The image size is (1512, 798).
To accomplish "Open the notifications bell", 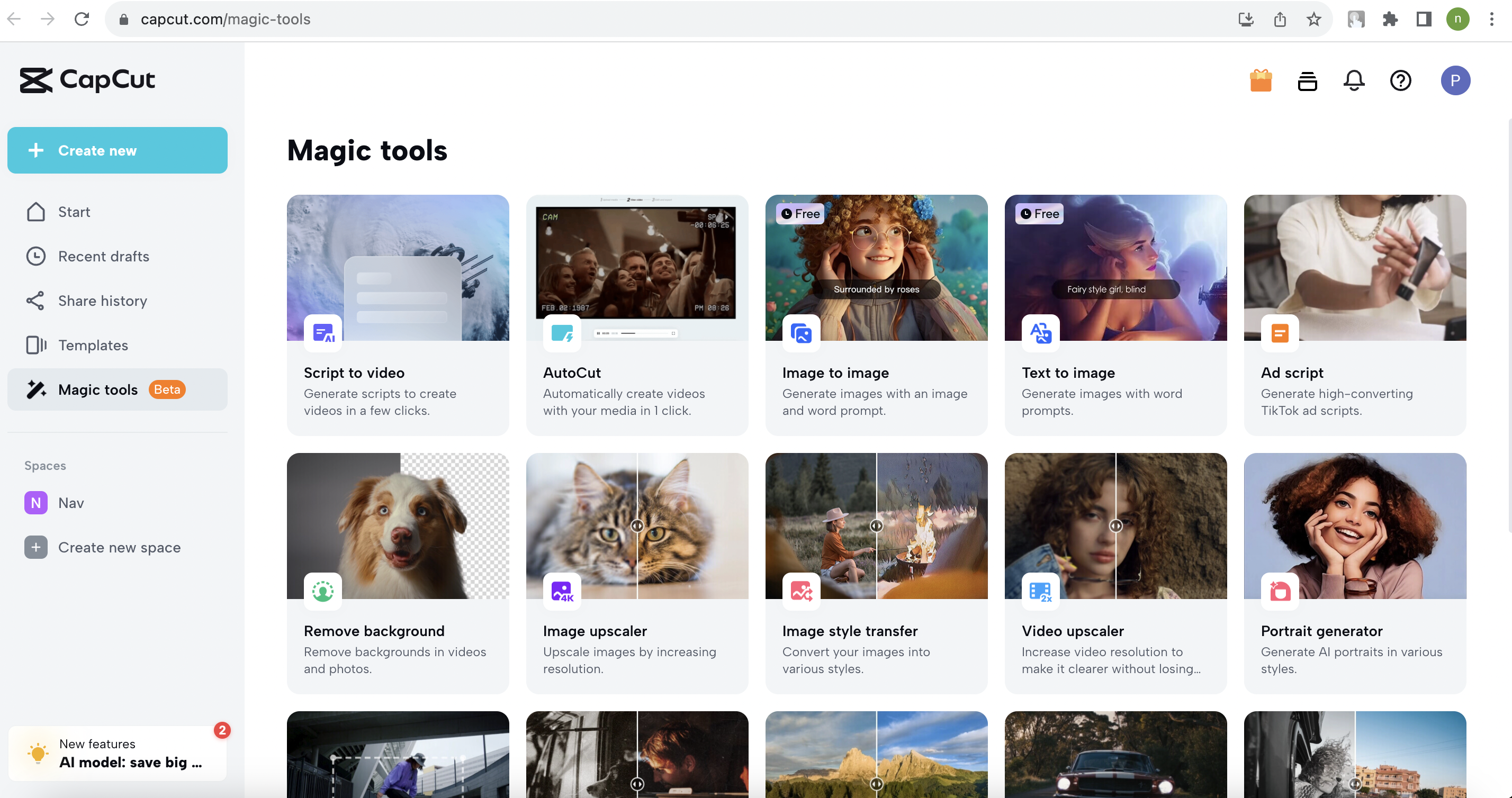I will click(x=1354, y=80).
